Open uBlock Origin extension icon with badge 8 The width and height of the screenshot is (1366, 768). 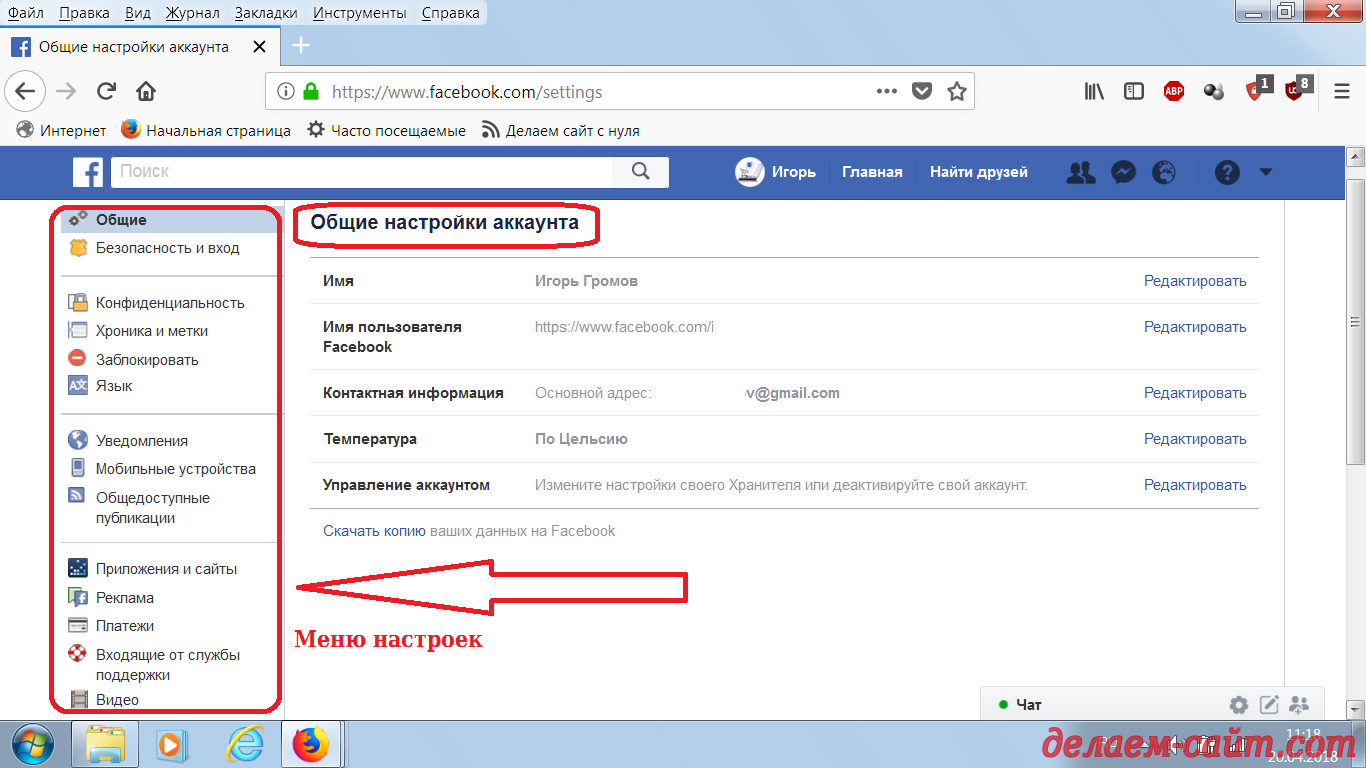[x=1296, y=89]
